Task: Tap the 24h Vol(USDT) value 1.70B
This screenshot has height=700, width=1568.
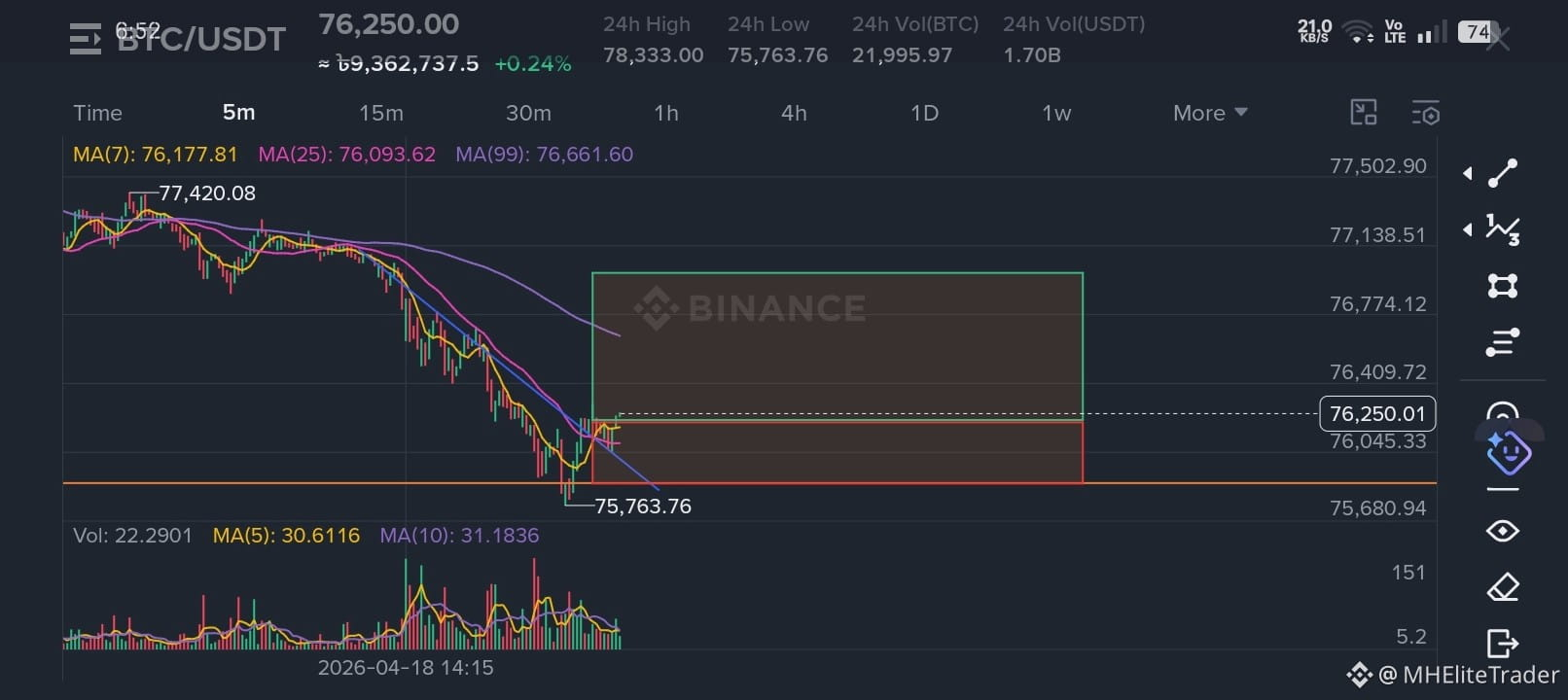Action: (1032, 55)
